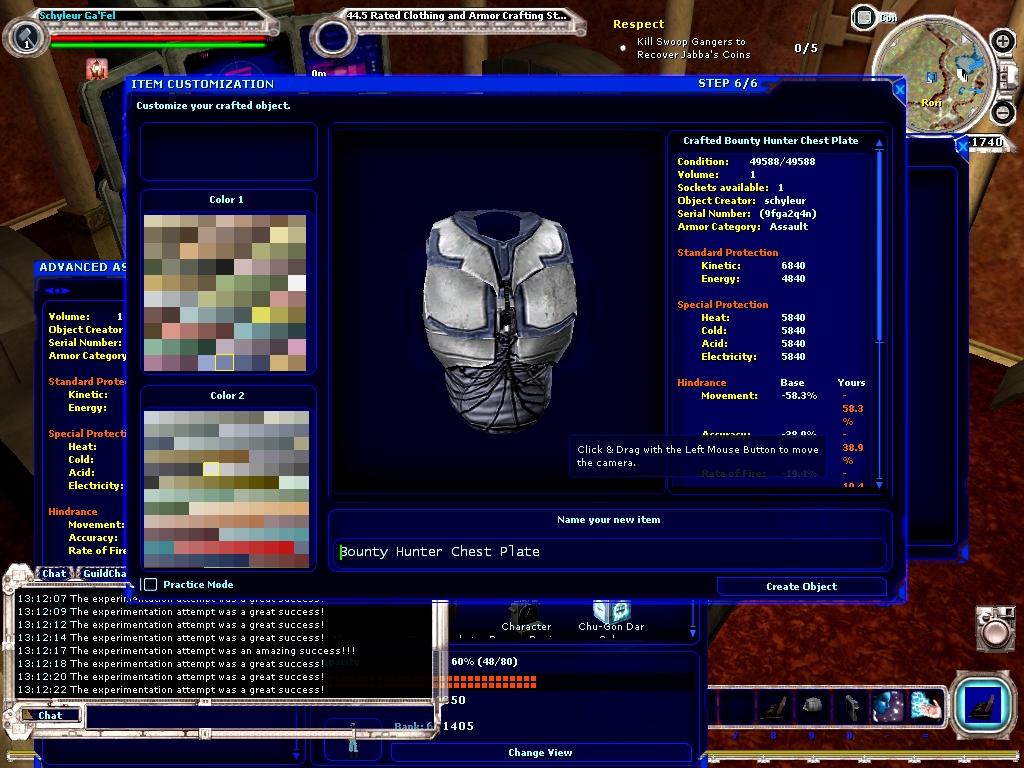
Task: Click the amazing success chat line
Action: [x=187, y=650]
